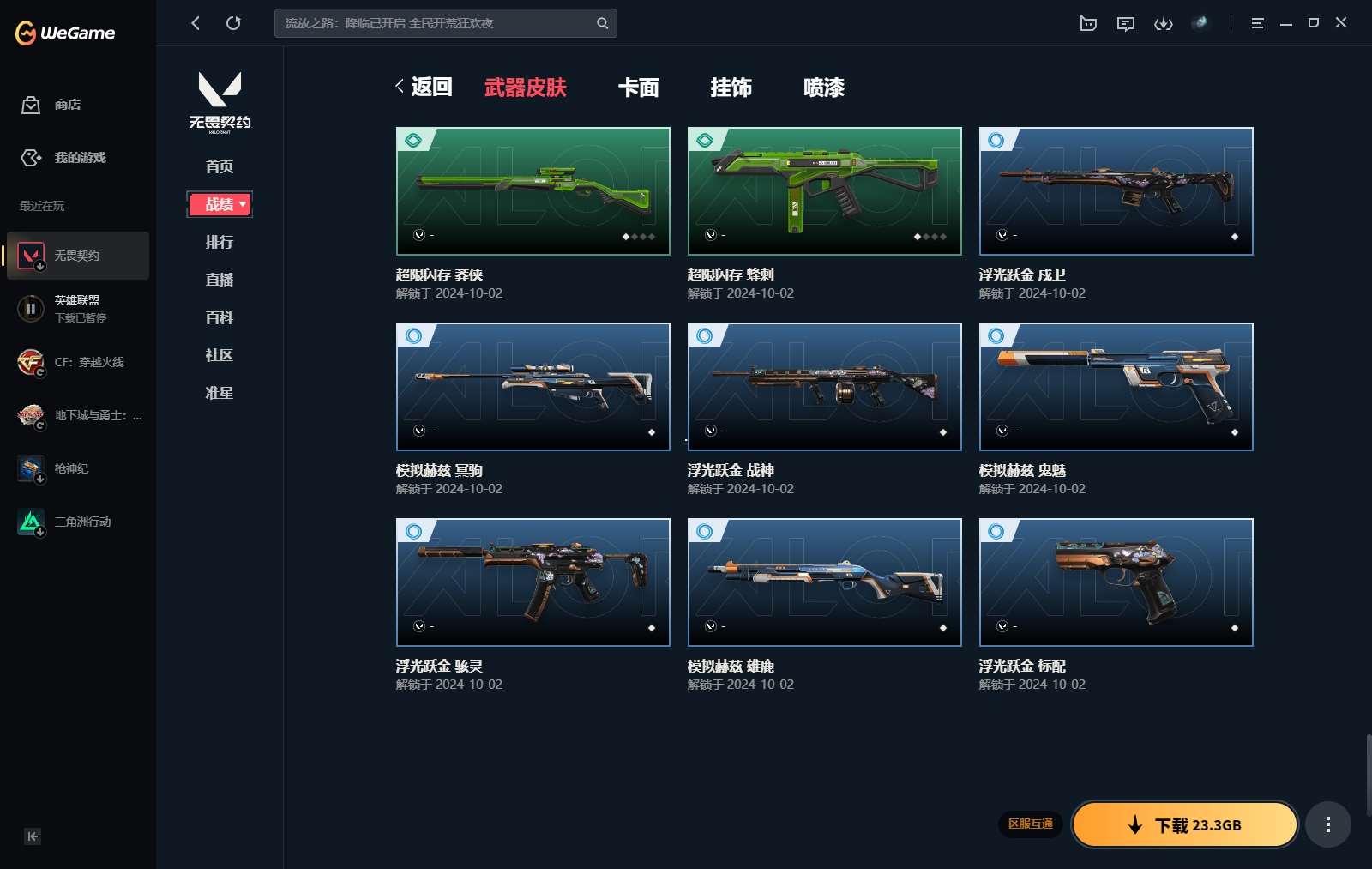Image resolution: width=1372 pixels, height=869 pixels.
Task: Open the user avatar in the top bar
Action: point(1200,23)
